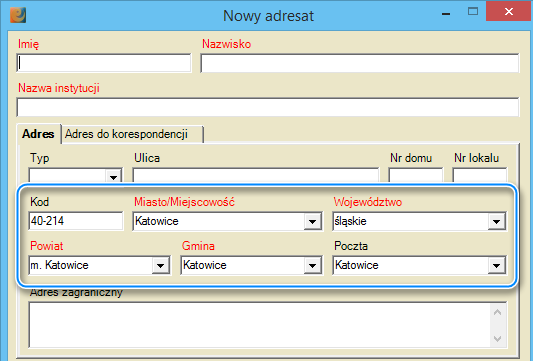Focus the Imię input field
533x361 pixels.
tap(104, 63)
